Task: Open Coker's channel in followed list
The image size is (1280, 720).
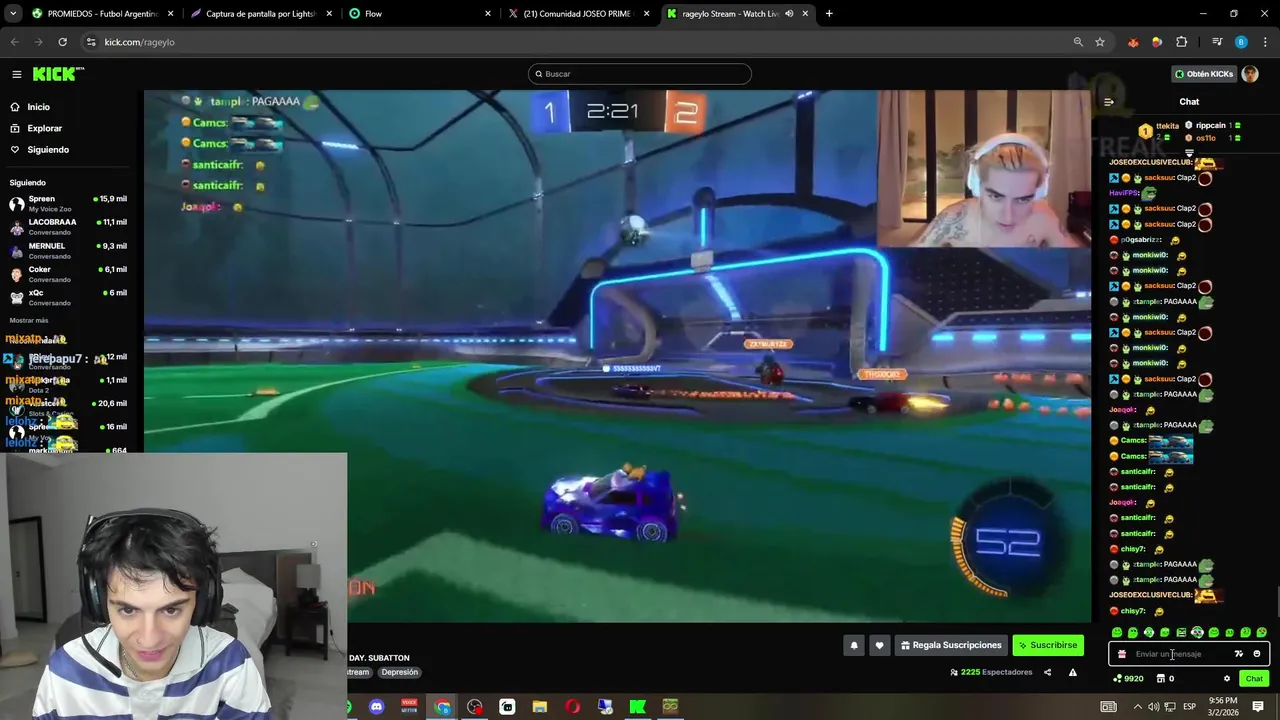Action: click(68, 274)
